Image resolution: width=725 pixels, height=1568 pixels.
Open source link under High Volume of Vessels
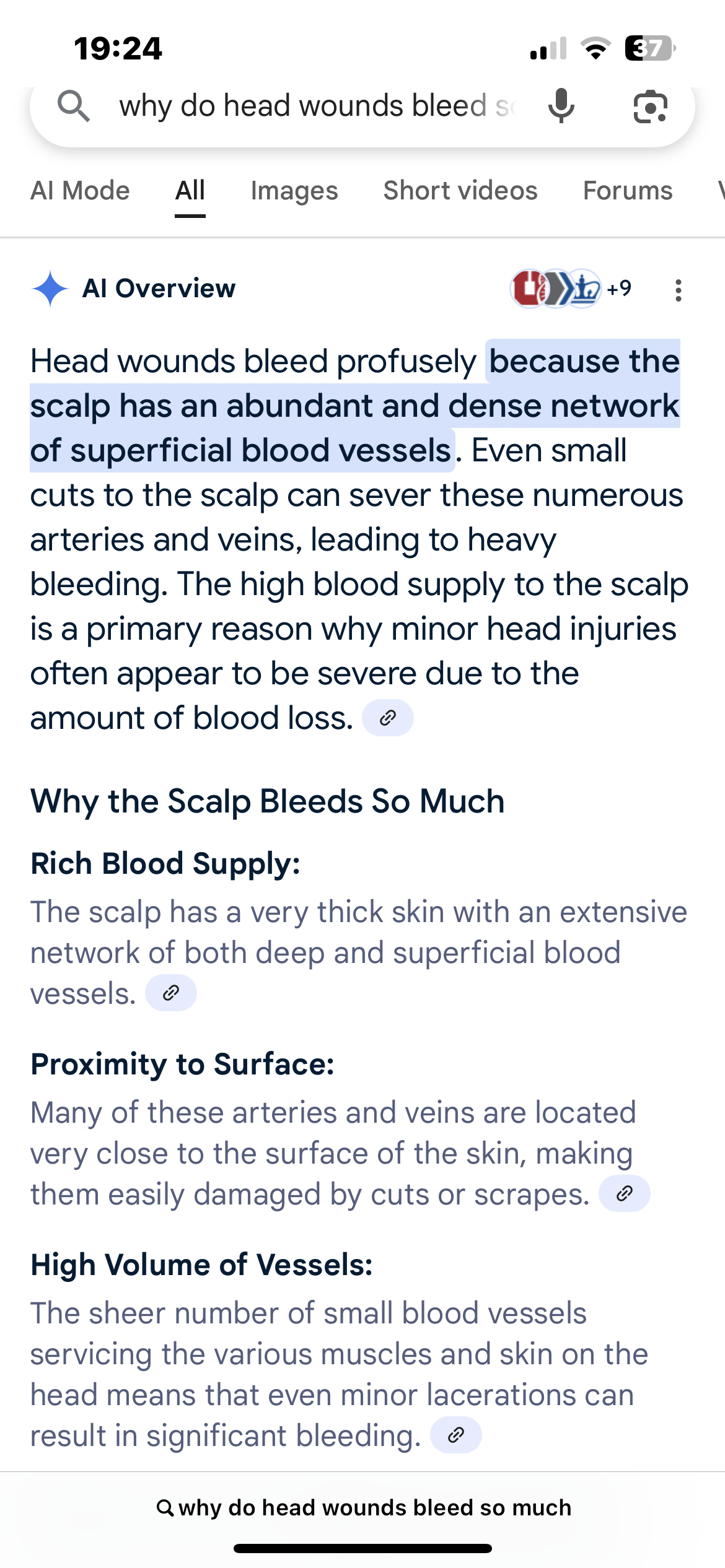coord(456,1434)
